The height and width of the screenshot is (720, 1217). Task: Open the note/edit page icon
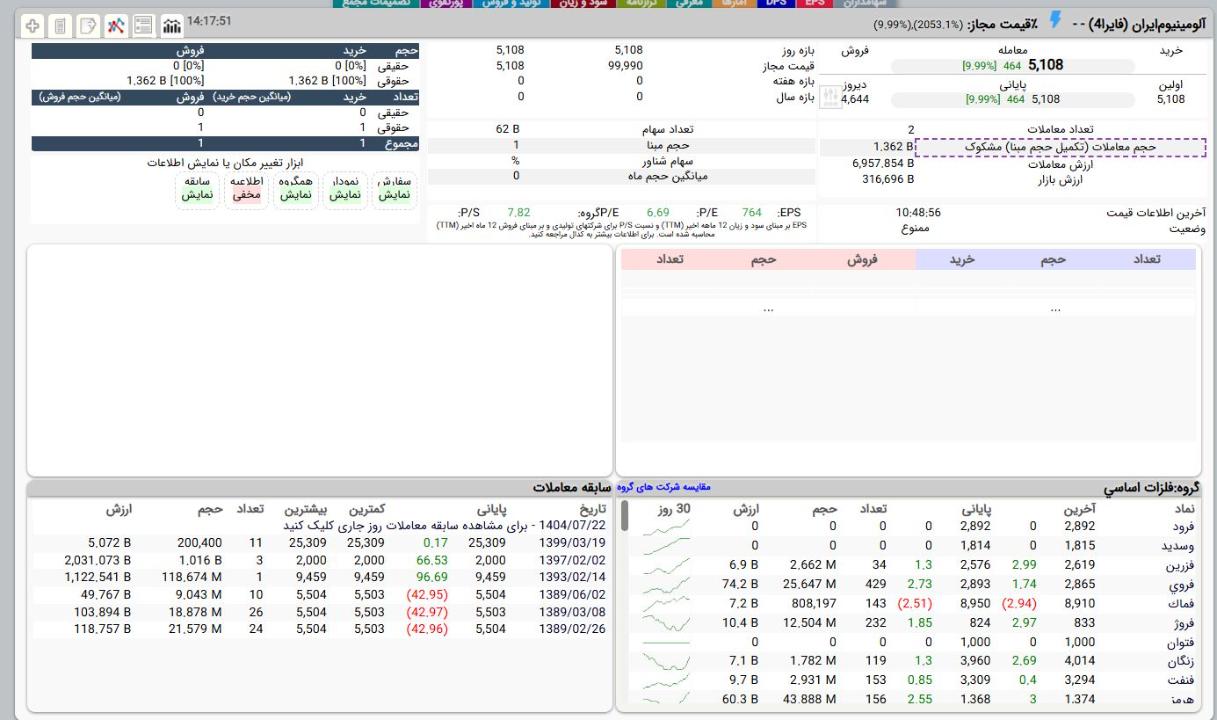(87, 23)
